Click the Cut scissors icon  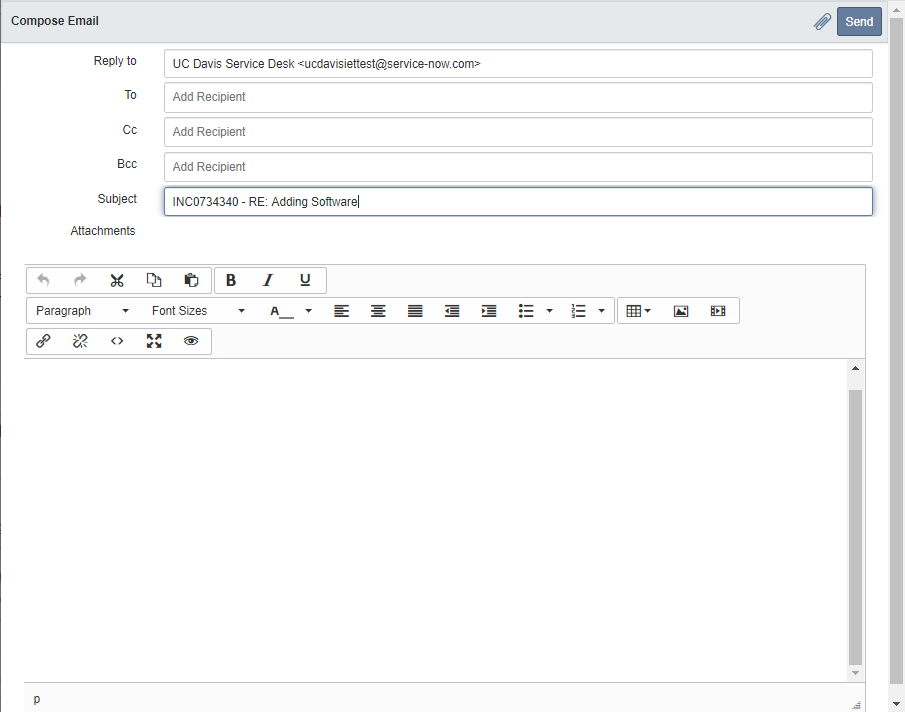(x=117, y=280)
